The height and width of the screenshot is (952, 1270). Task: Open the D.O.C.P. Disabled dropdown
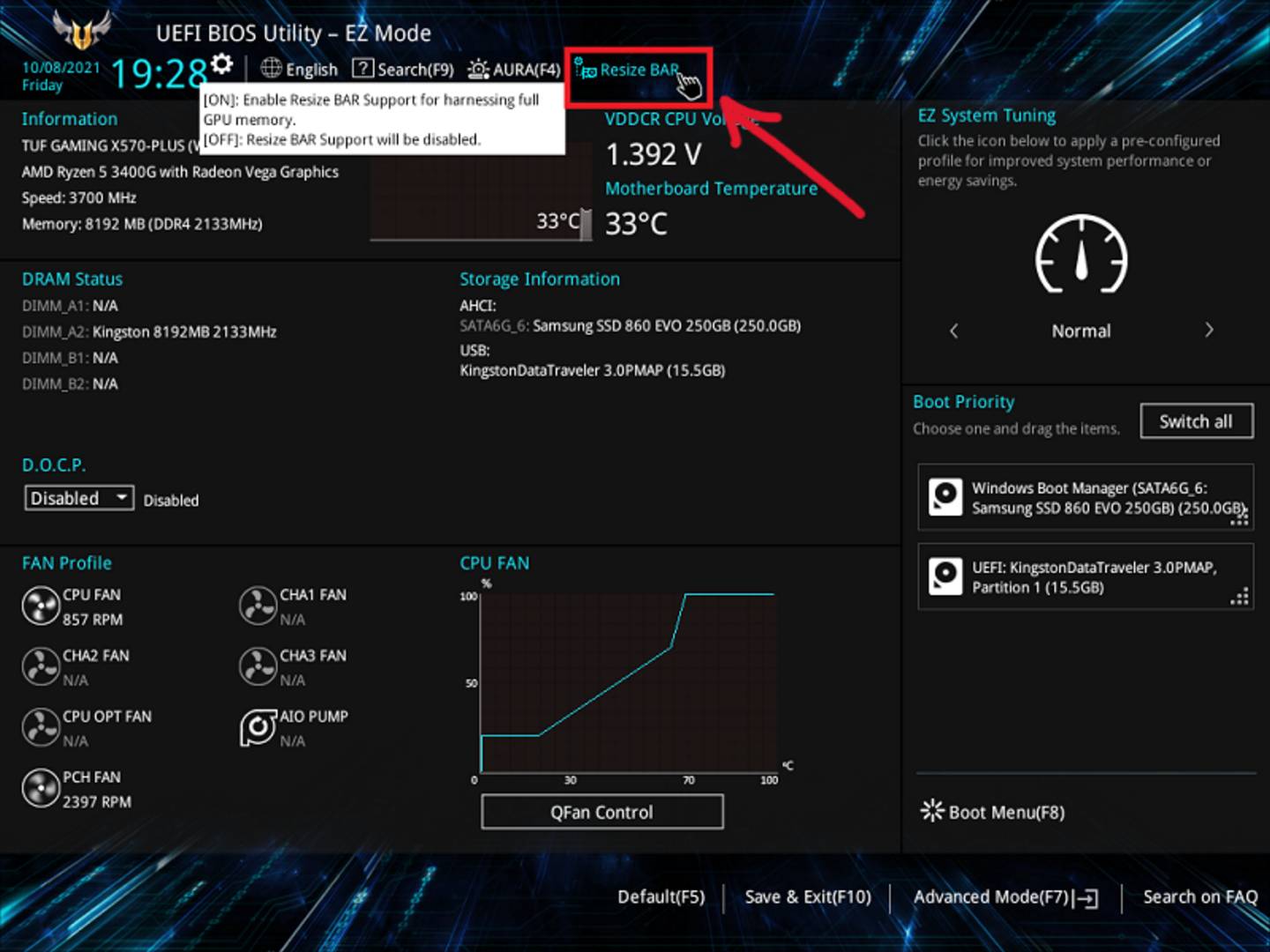click(x=78, y=498)
